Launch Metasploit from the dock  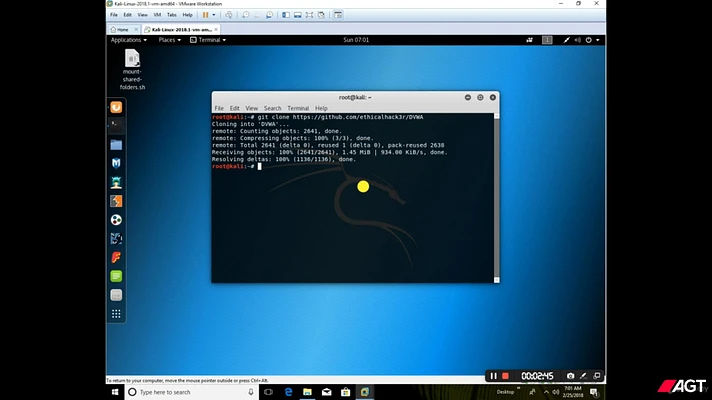pos(116,163)
